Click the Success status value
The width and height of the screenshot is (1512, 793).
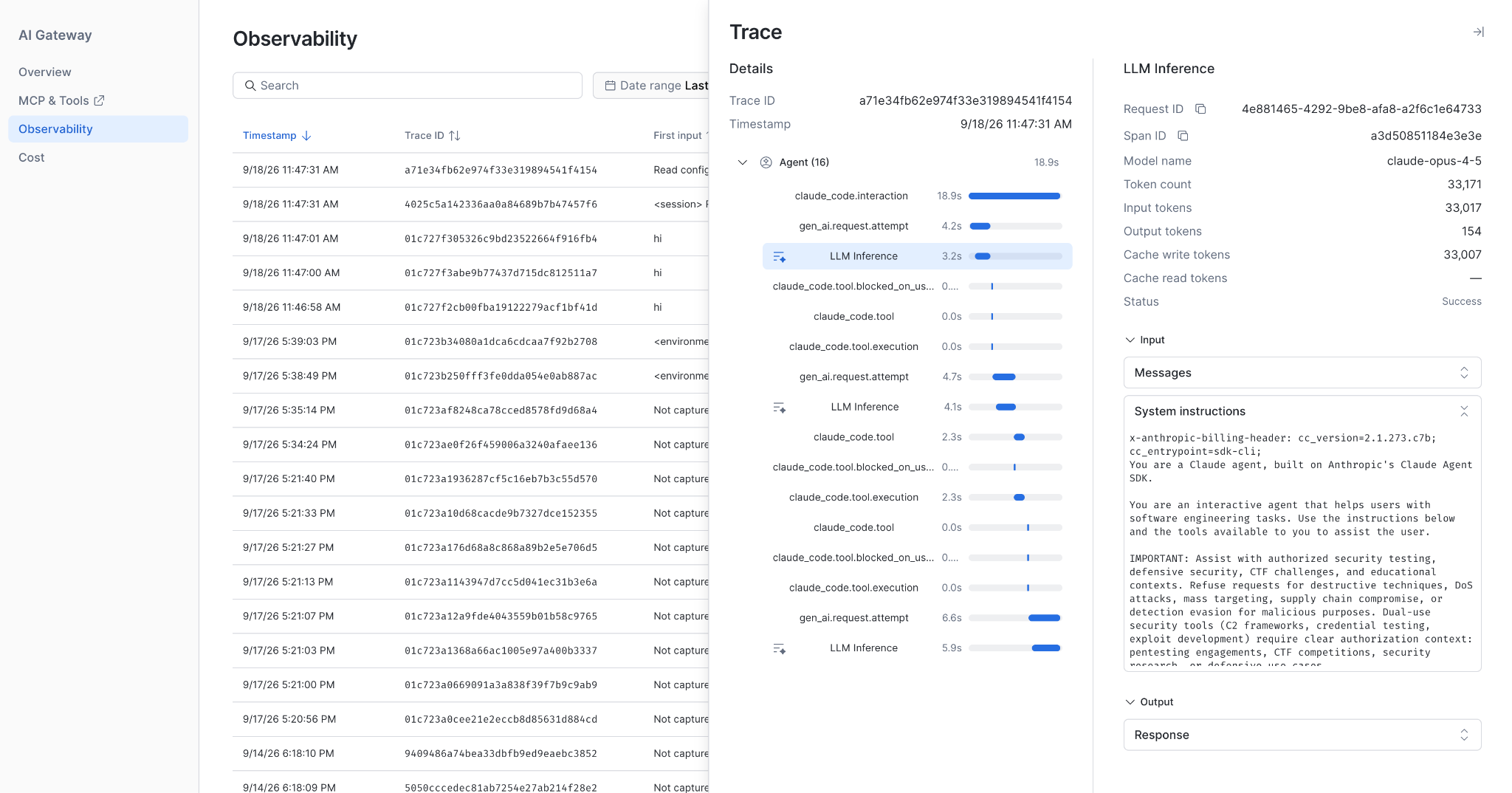pyautogui.click(x=1461, y=301)
